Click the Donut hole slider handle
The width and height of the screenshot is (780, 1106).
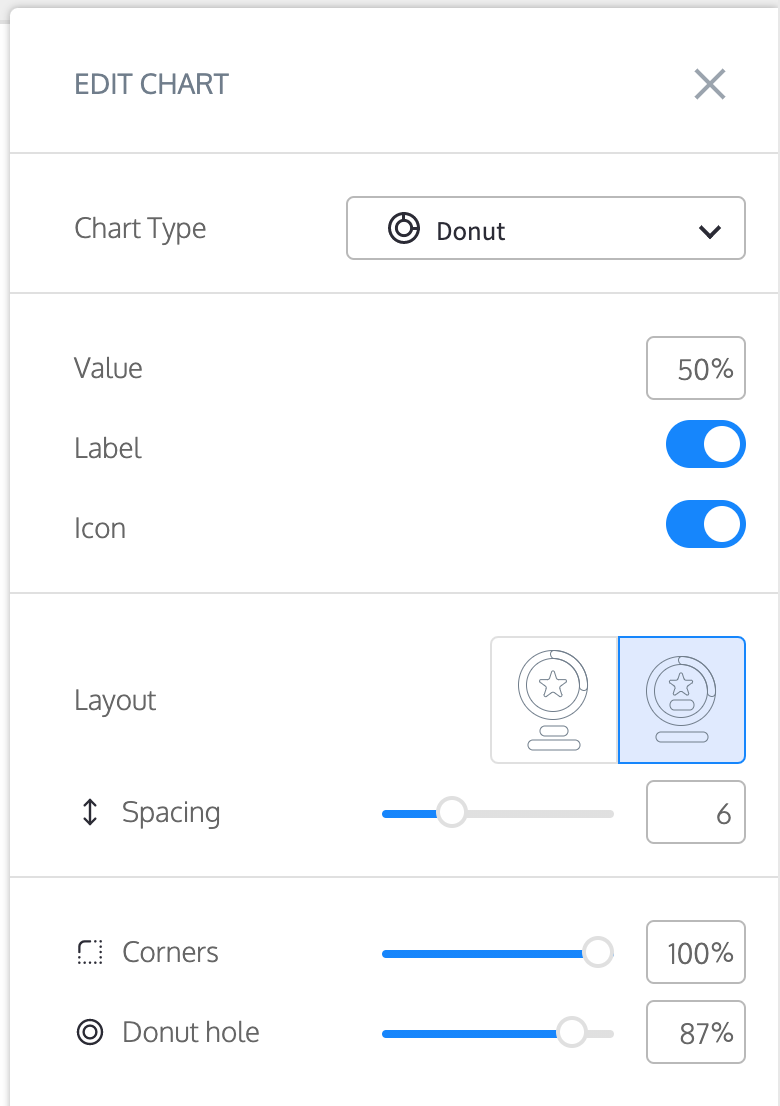pos(571,1032)
